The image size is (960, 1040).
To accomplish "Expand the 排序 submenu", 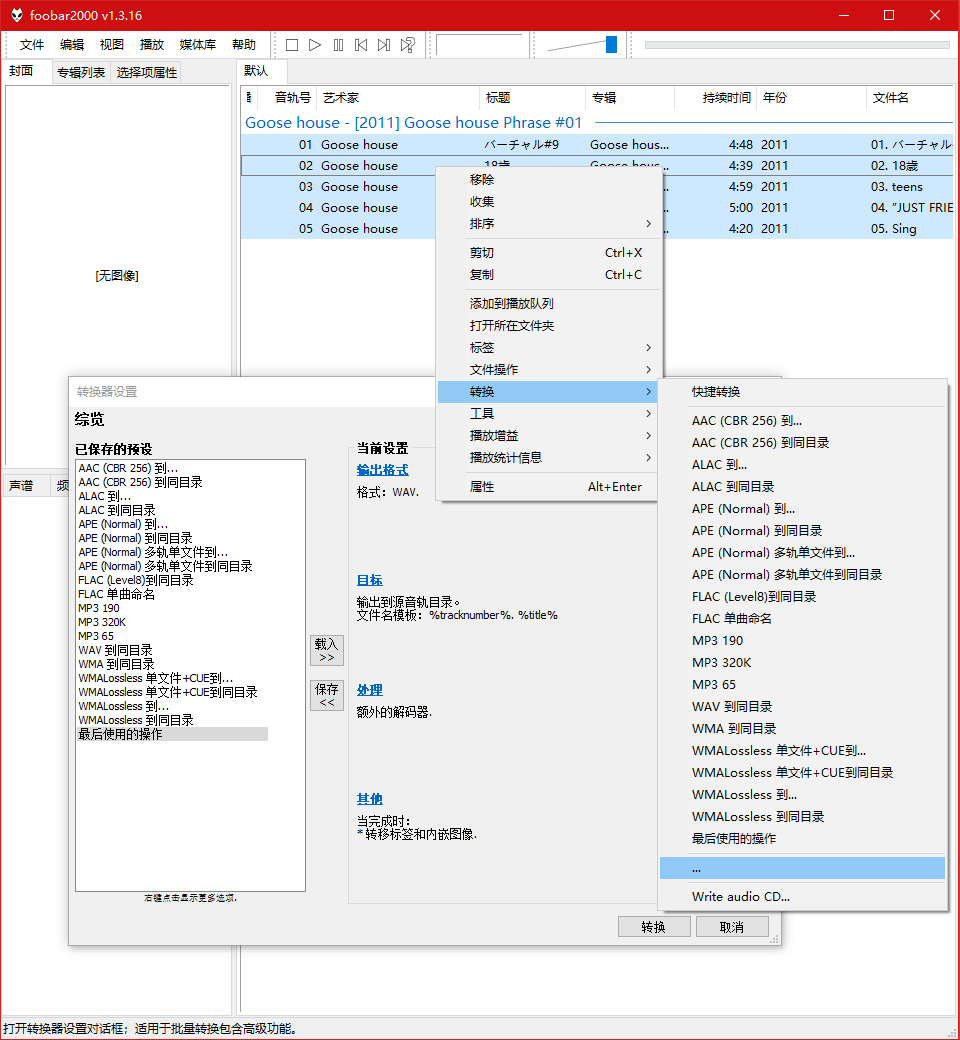I will click(x=548, y=224).
